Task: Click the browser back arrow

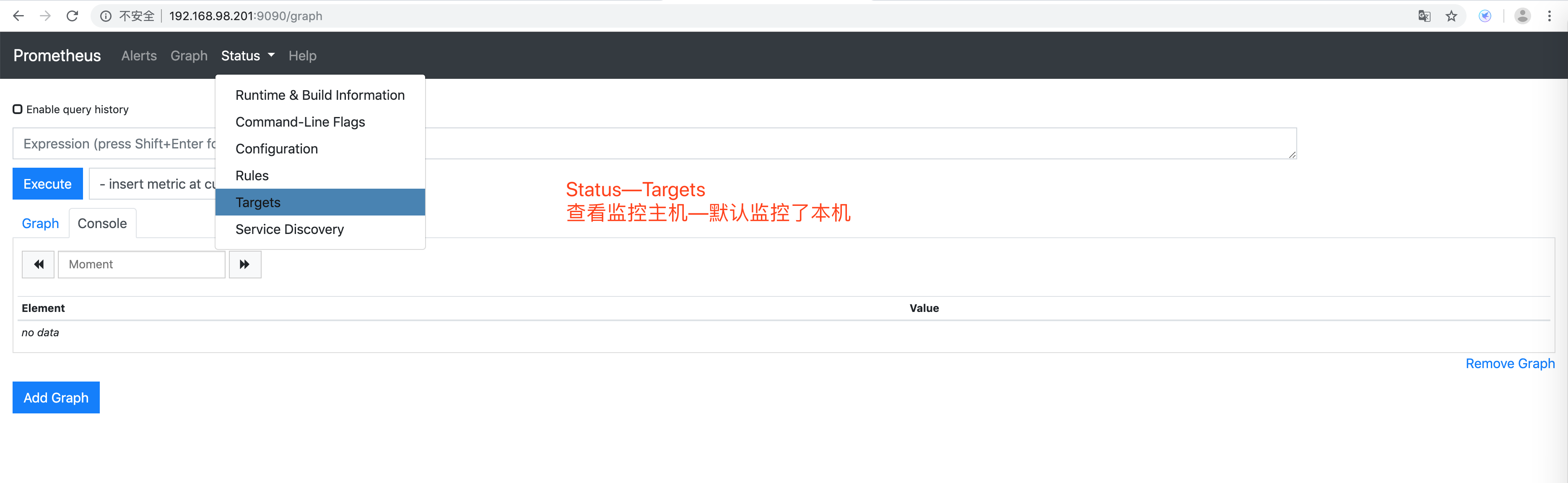Action: [18, 16]
